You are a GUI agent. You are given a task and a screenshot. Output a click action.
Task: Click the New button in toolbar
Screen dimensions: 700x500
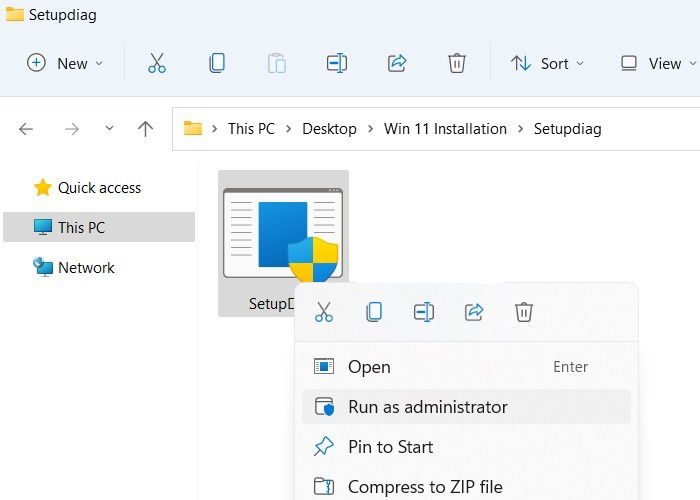click(65, 63)
